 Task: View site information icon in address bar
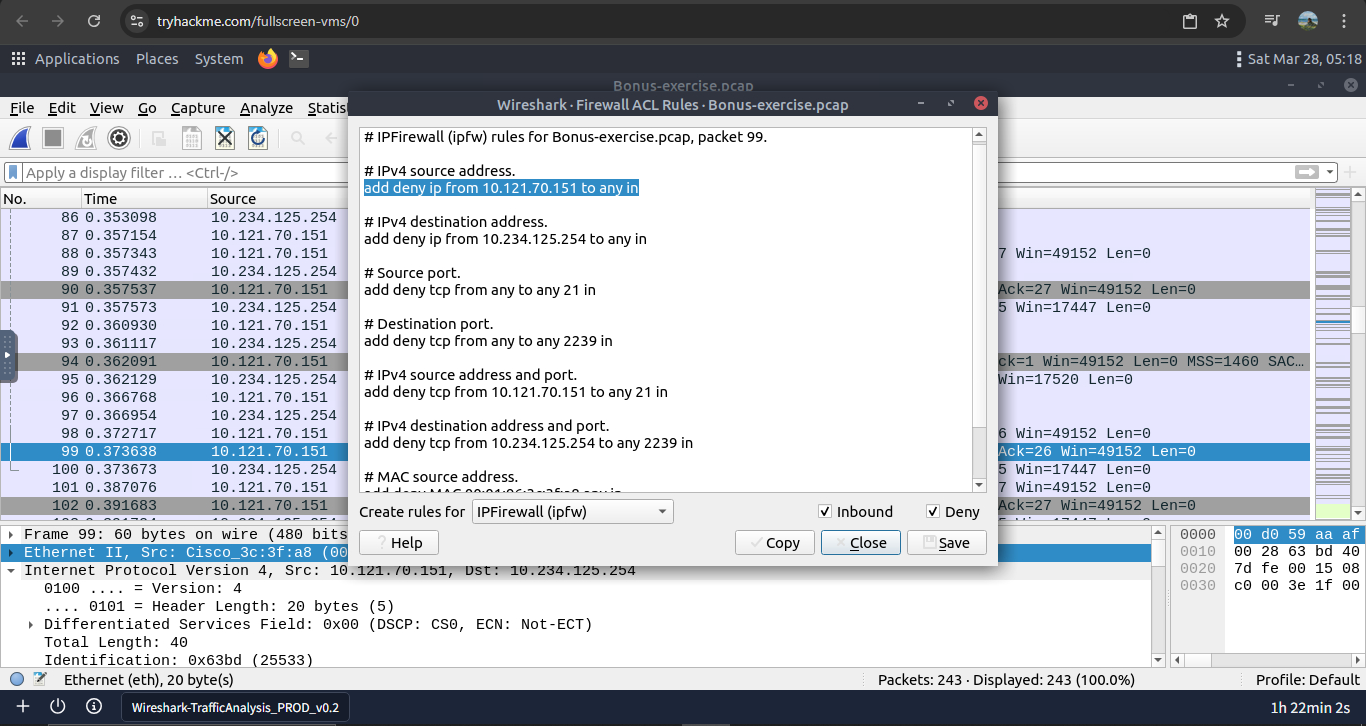138,21
